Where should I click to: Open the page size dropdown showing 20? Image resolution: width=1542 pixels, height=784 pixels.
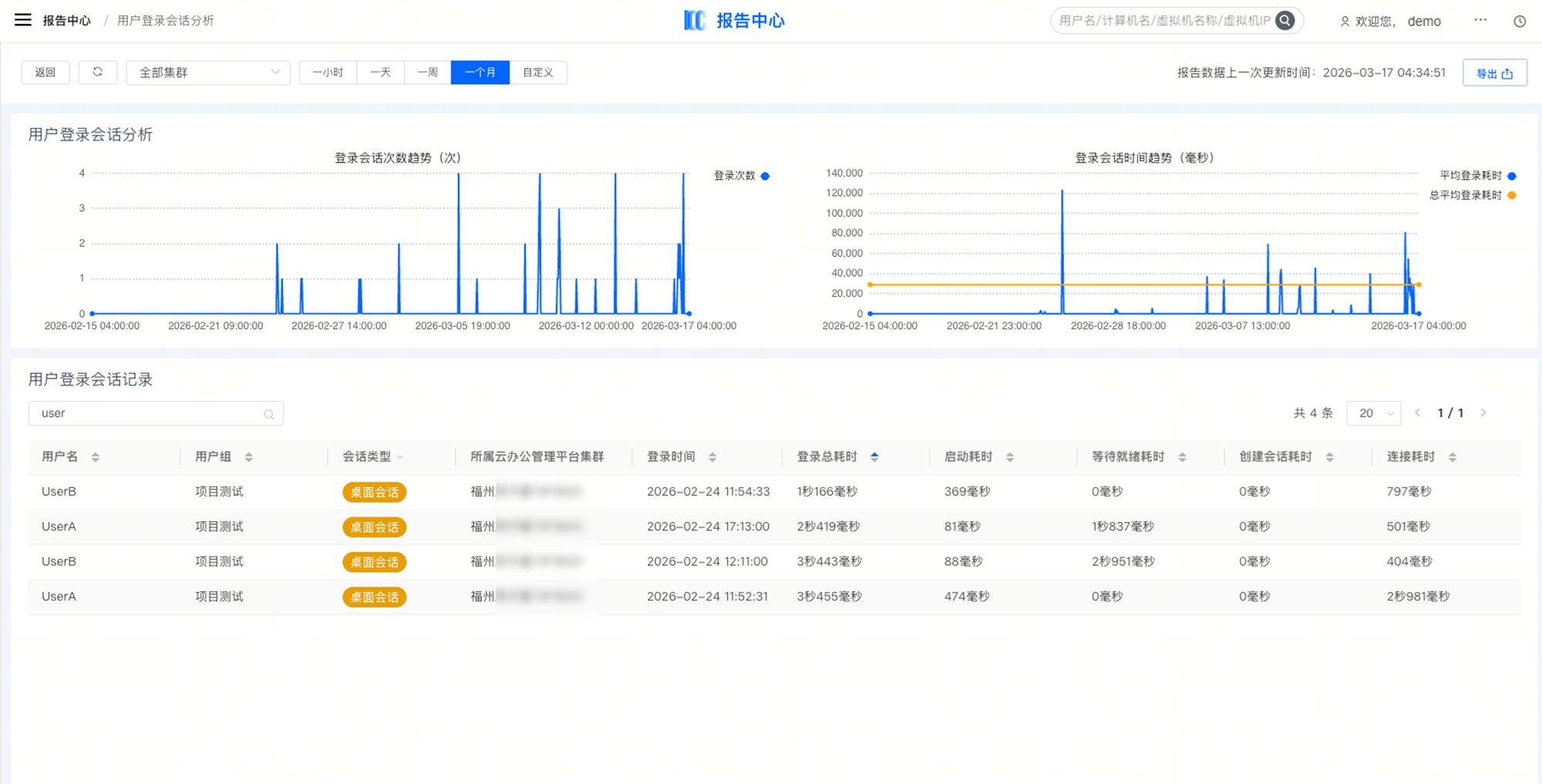point(1373,413)
